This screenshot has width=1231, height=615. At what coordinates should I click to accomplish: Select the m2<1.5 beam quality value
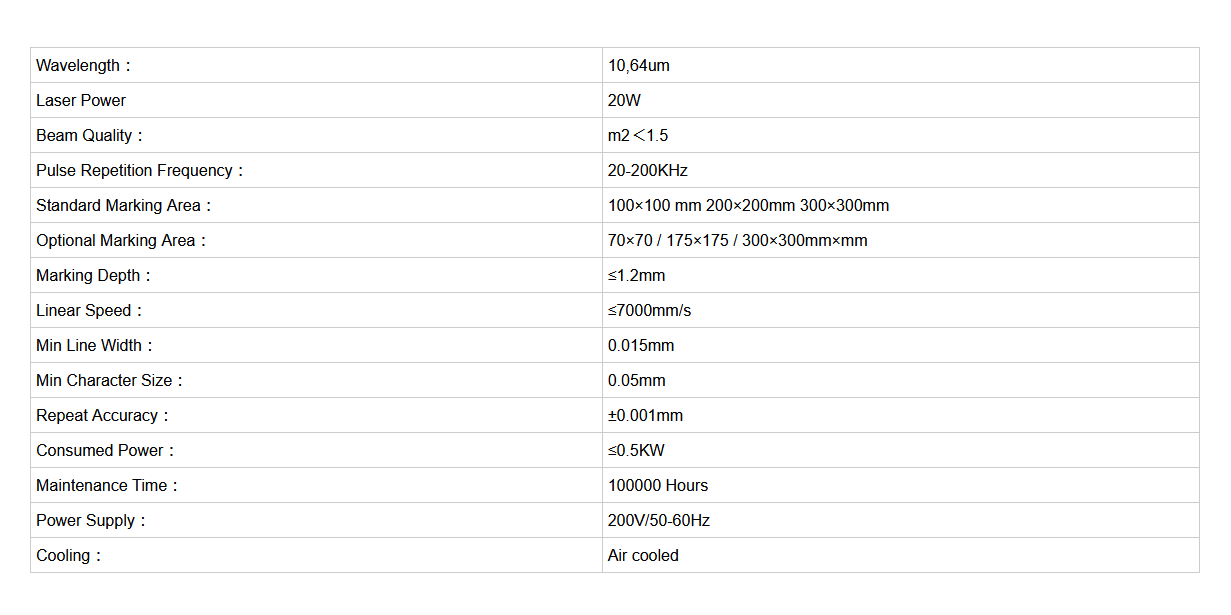638,136
